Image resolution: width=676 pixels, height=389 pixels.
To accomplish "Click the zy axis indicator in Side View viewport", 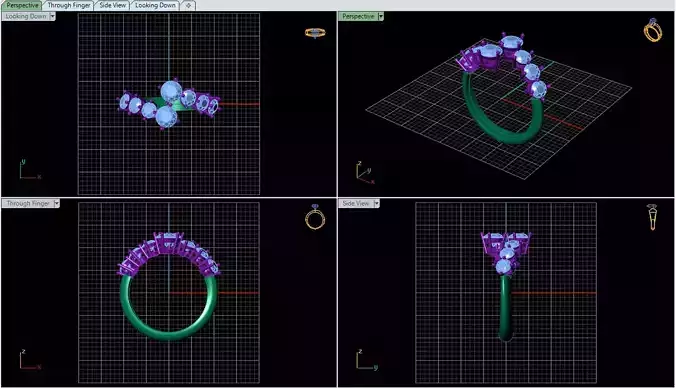I will (x=367, y=359).
